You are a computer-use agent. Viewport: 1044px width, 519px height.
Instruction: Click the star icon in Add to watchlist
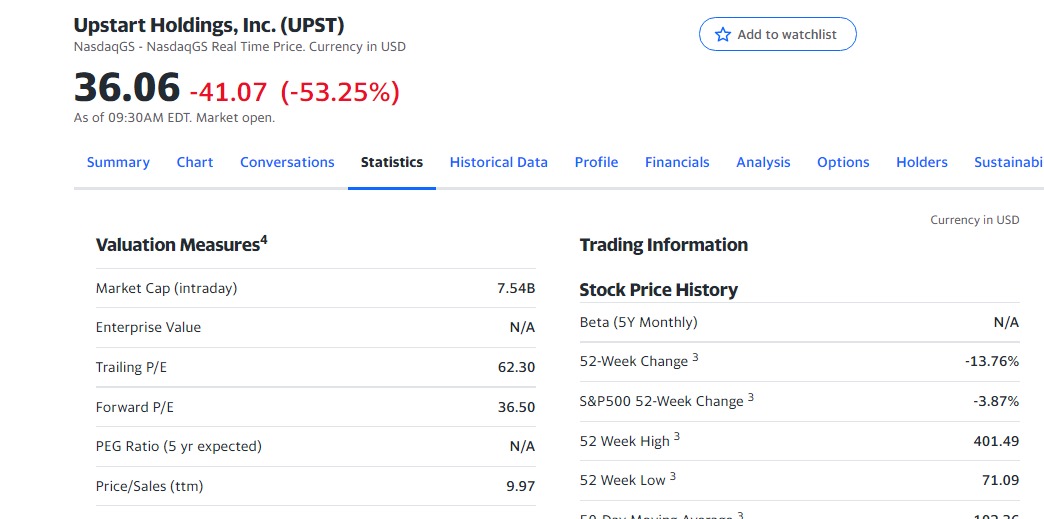722,35
